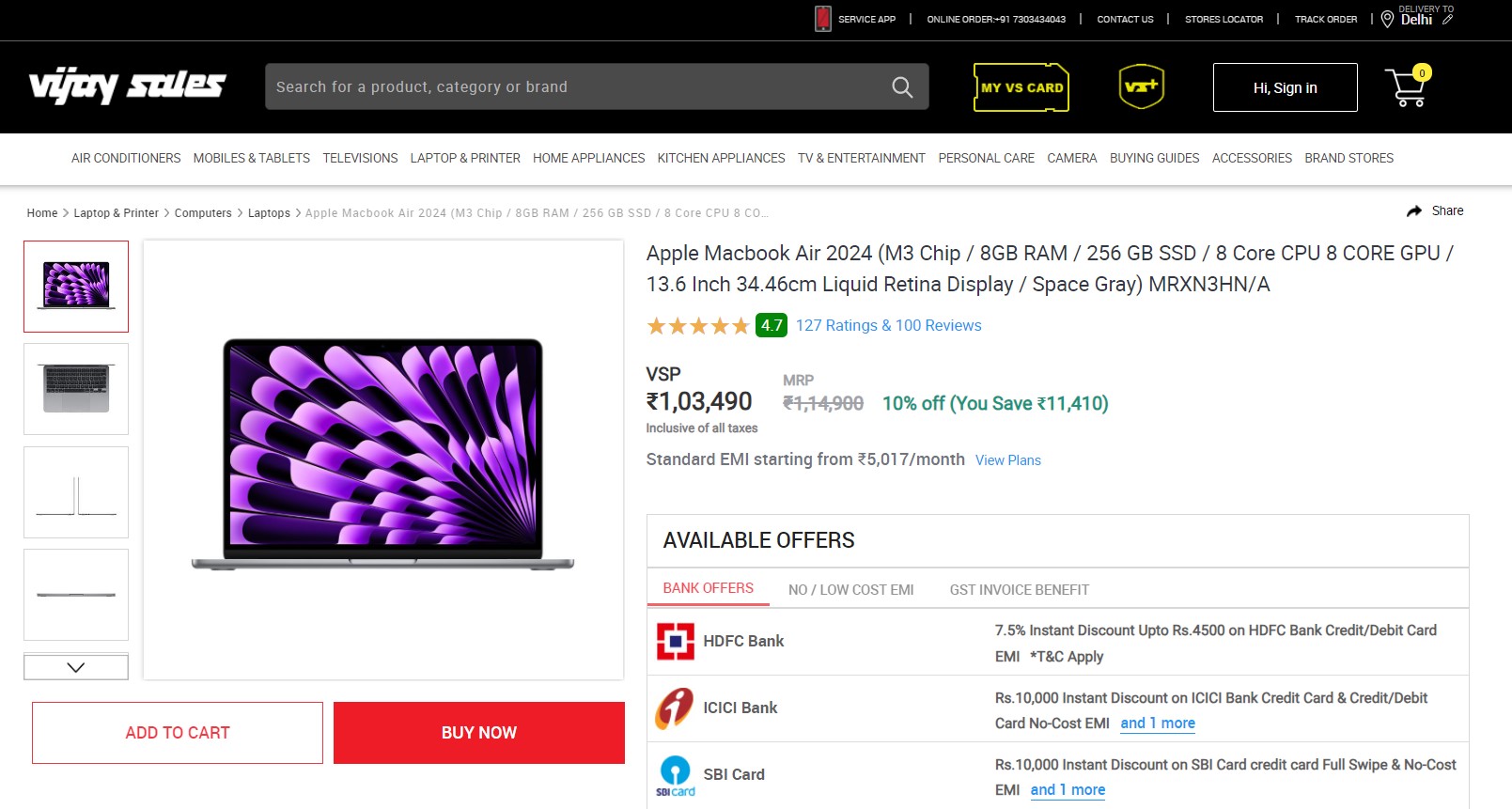Expand SBI Card 'and 1 more' offers
Screen dimensions: 1512x809
point(1068,790)
